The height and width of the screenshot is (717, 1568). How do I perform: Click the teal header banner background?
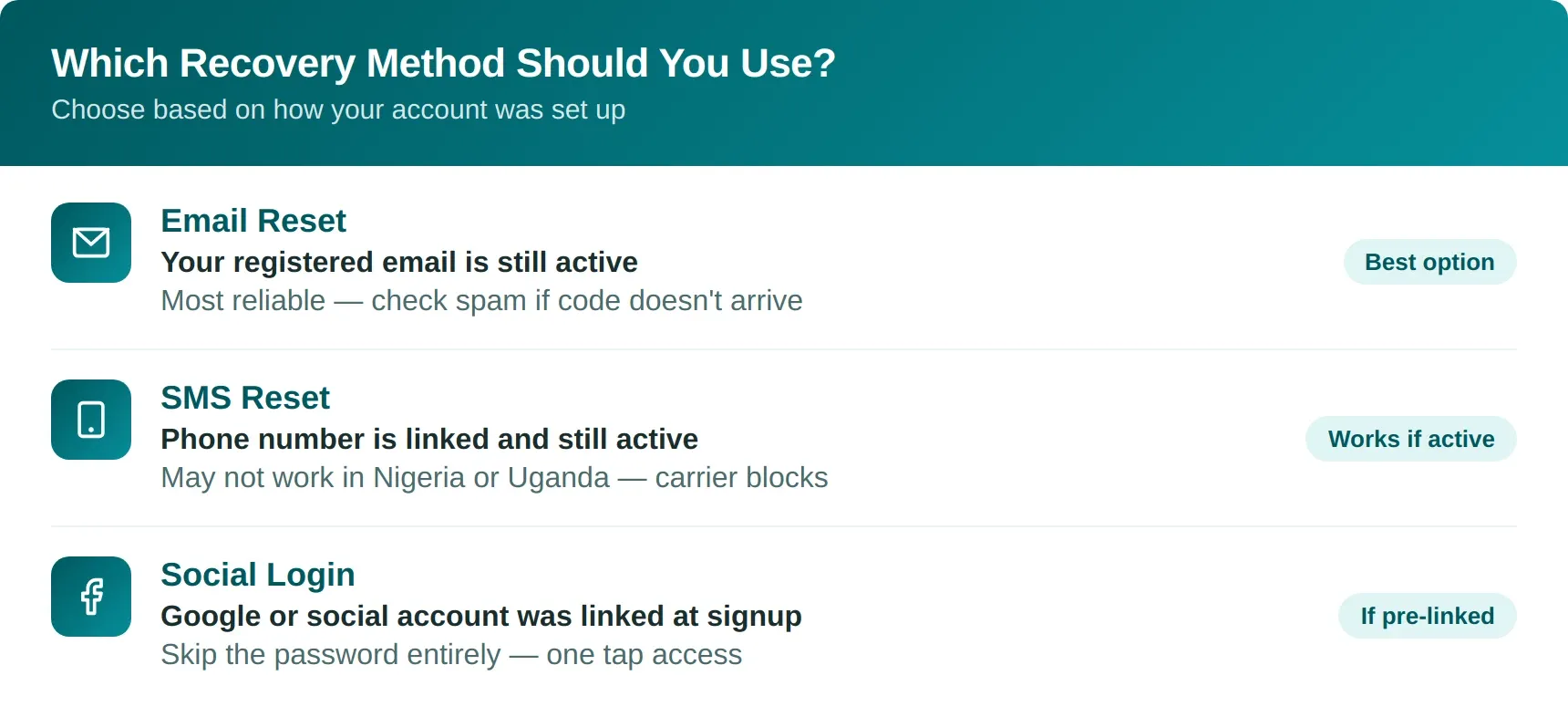[x=1185, y=83]
